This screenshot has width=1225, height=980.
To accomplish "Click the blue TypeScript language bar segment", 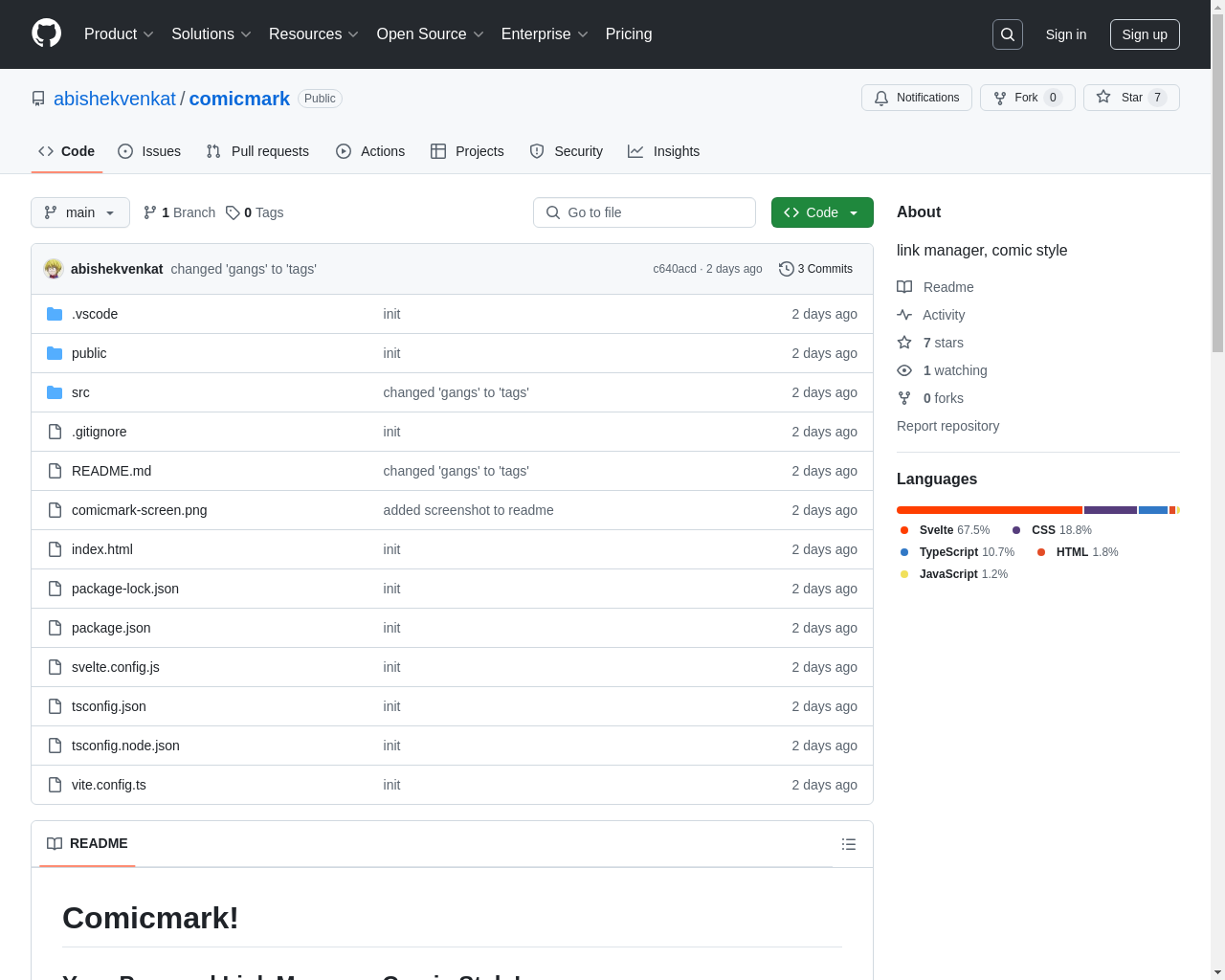I will [1153, 510].
